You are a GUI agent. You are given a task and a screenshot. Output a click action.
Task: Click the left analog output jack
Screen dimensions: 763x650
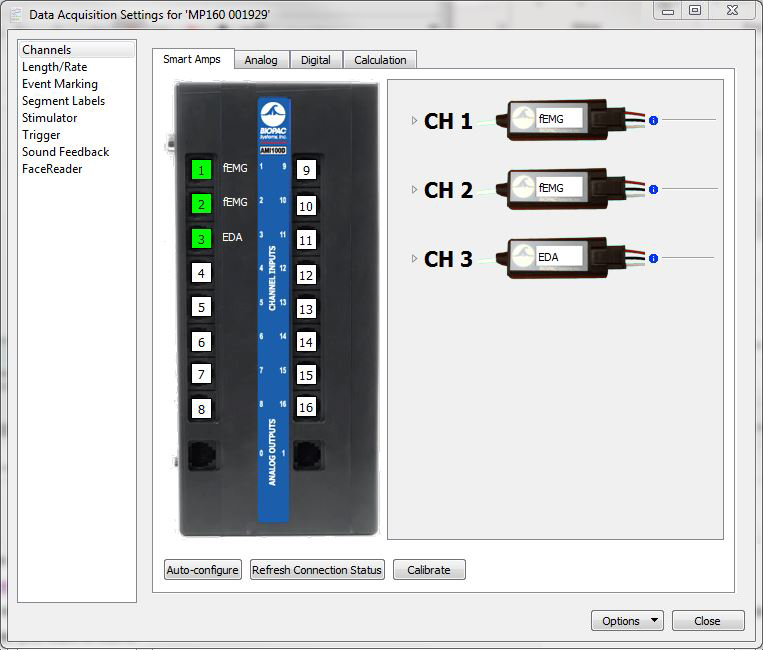point(201,456)
